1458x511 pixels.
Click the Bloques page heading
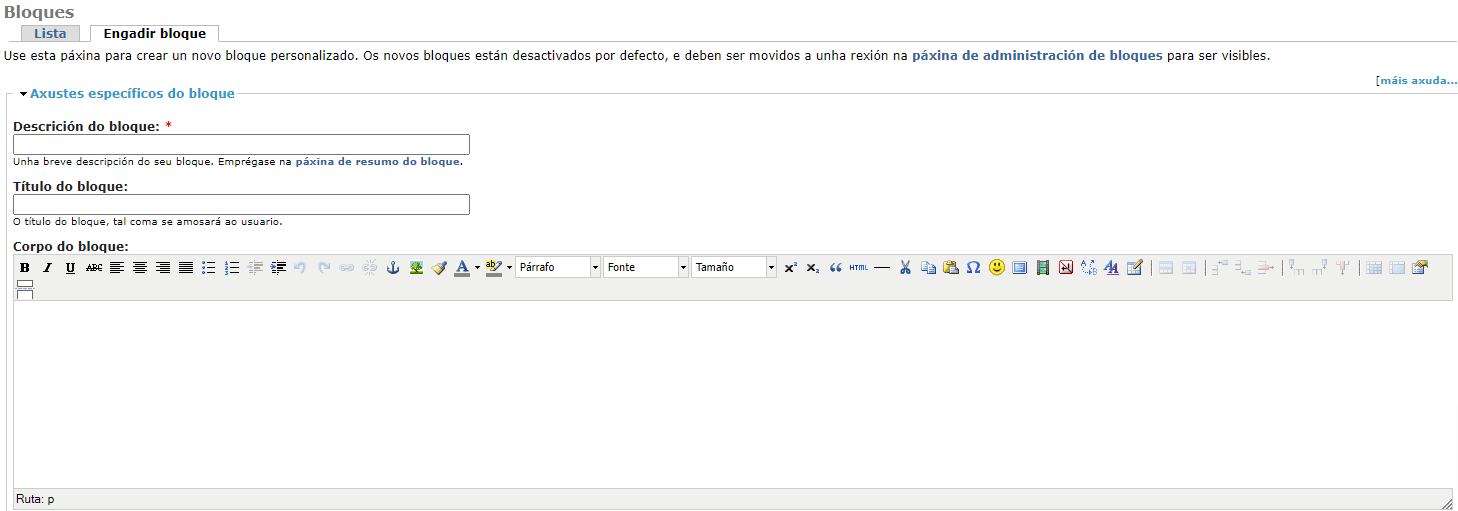click(x=39, y=12)
